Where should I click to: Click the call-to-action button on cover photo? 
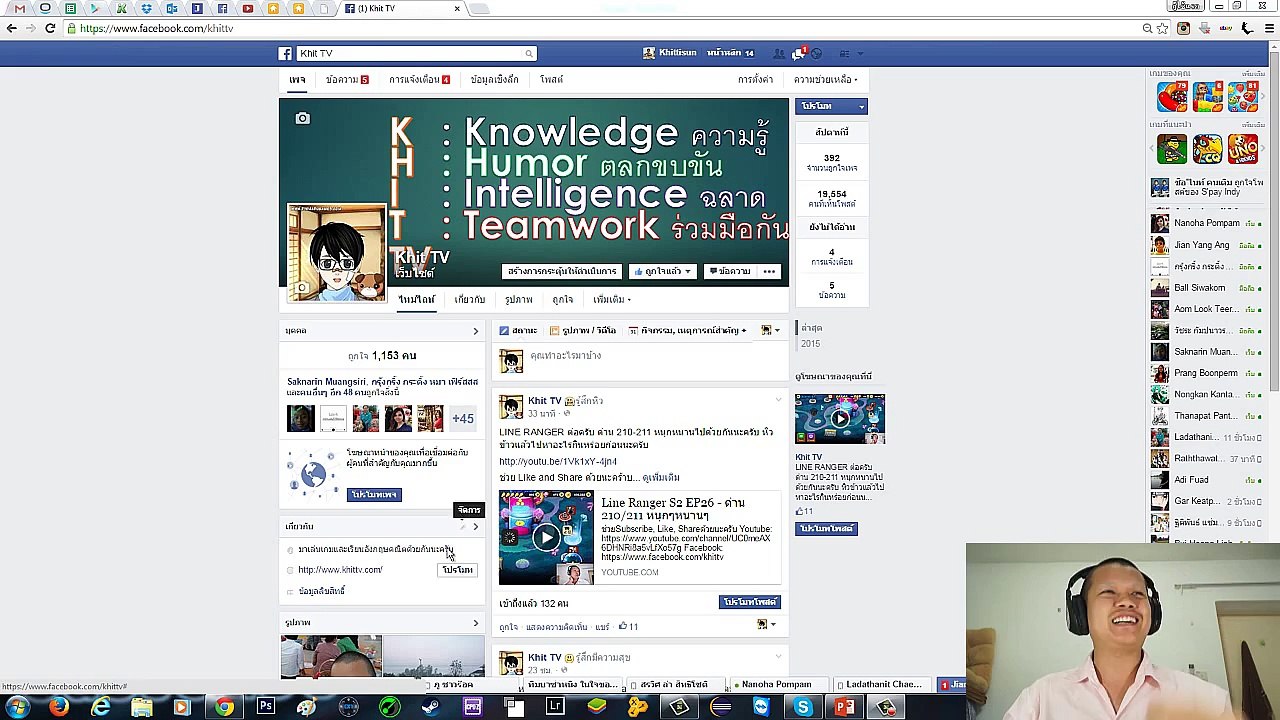[x=562, y=271]
